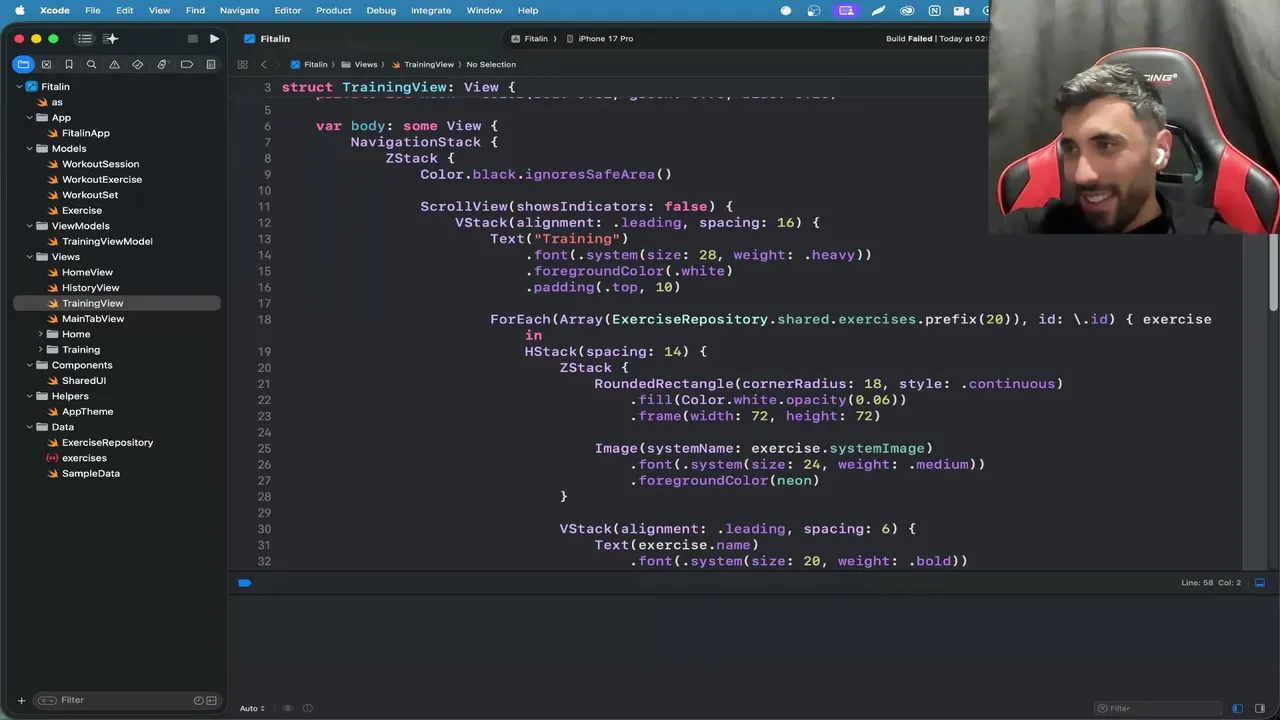Click the recent files filter clock icon
Viewport: 1280px width, 720px height.
pyautogui.click(x=198, y=700)
